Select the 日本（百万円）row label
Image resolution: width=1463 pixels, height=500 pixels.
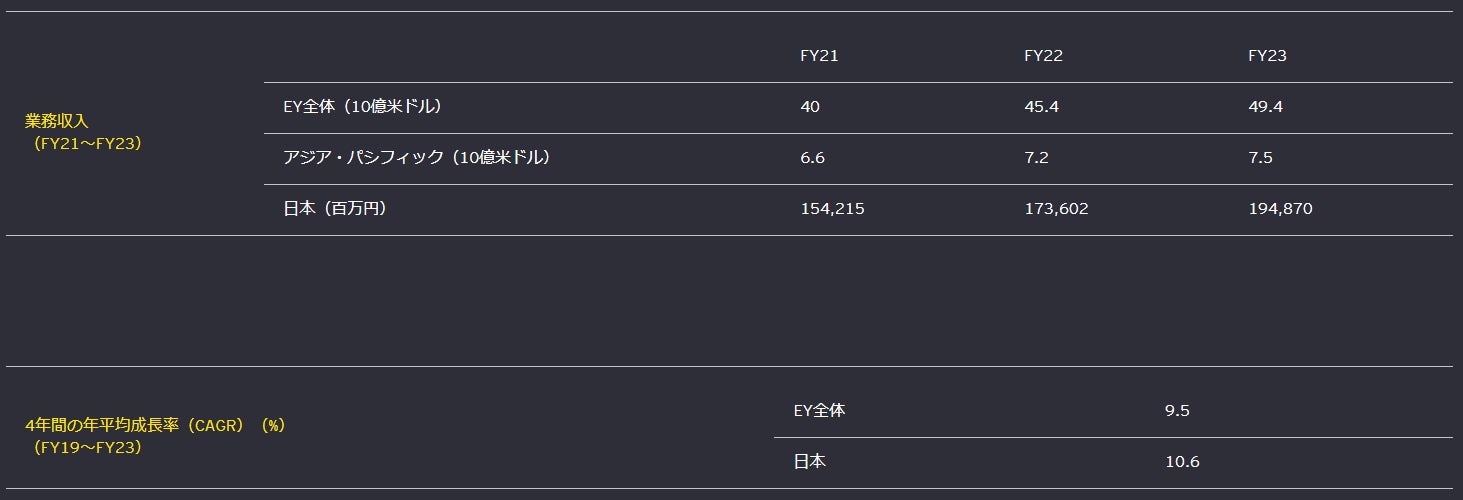click(x=335, y=209)
